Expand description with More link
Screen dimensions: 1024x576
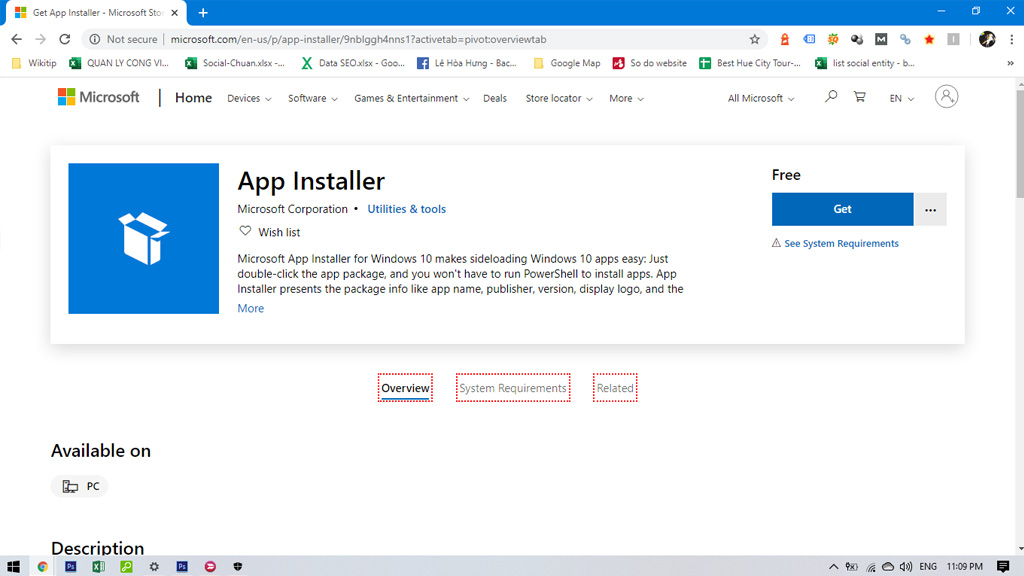[251, 308]
